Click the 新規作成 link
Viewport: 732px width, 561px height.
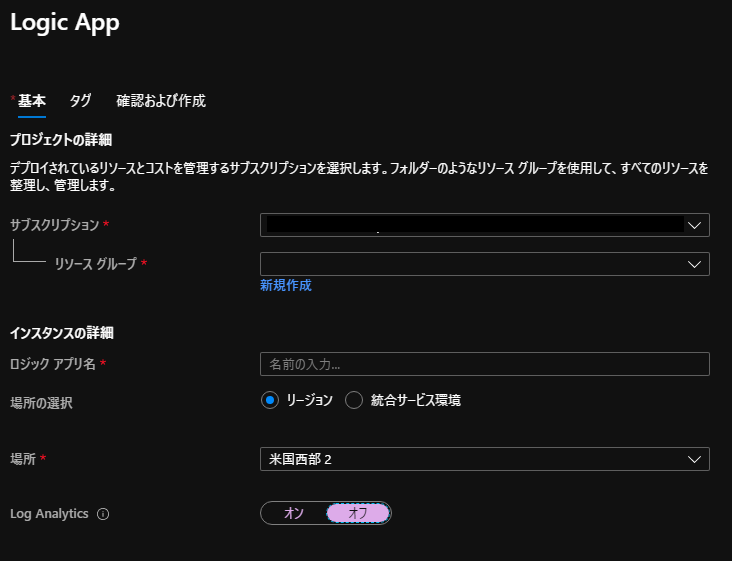[x=286, y=285]
